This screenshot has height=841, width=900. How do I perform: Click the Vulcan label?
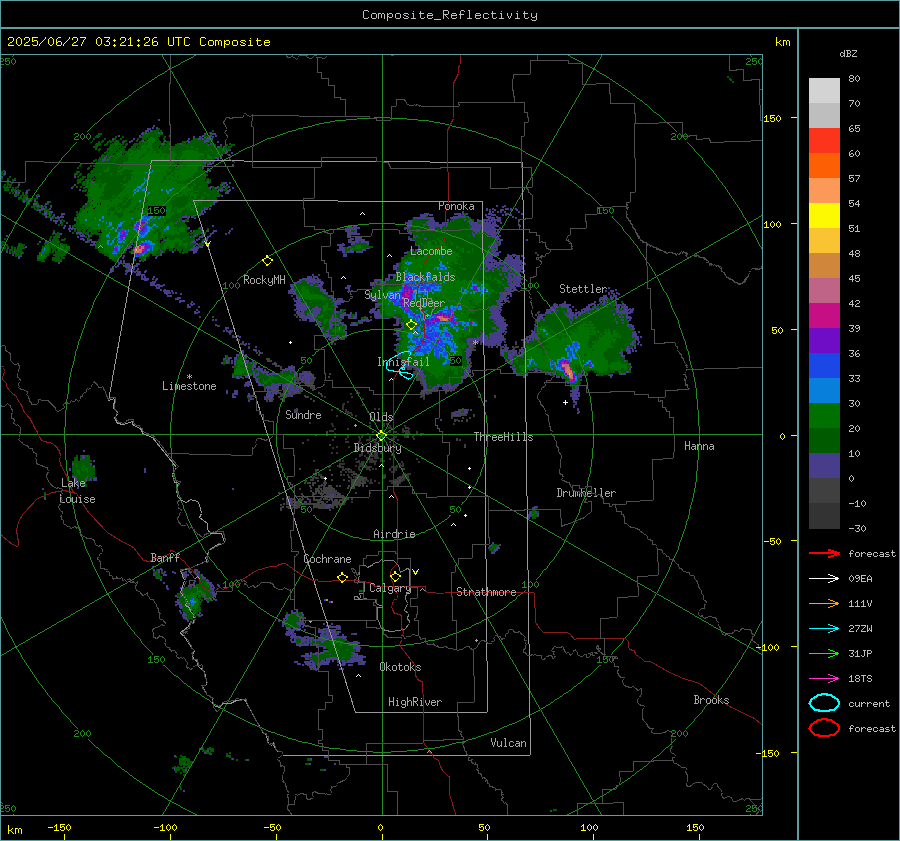(508, 743)
